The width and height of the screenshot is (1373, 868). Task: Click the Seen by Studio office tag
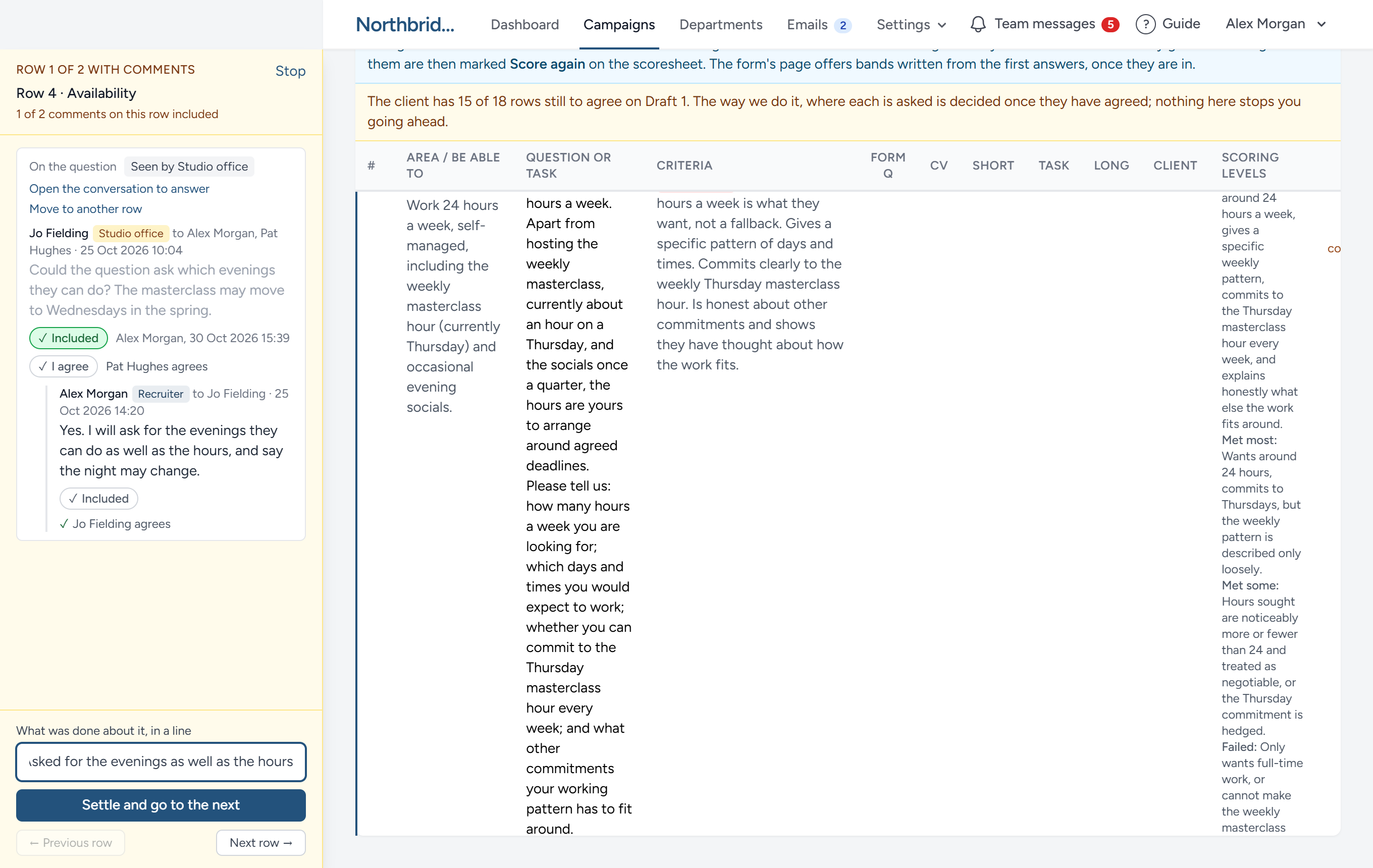pyautogui.click(x=189, y=167)
